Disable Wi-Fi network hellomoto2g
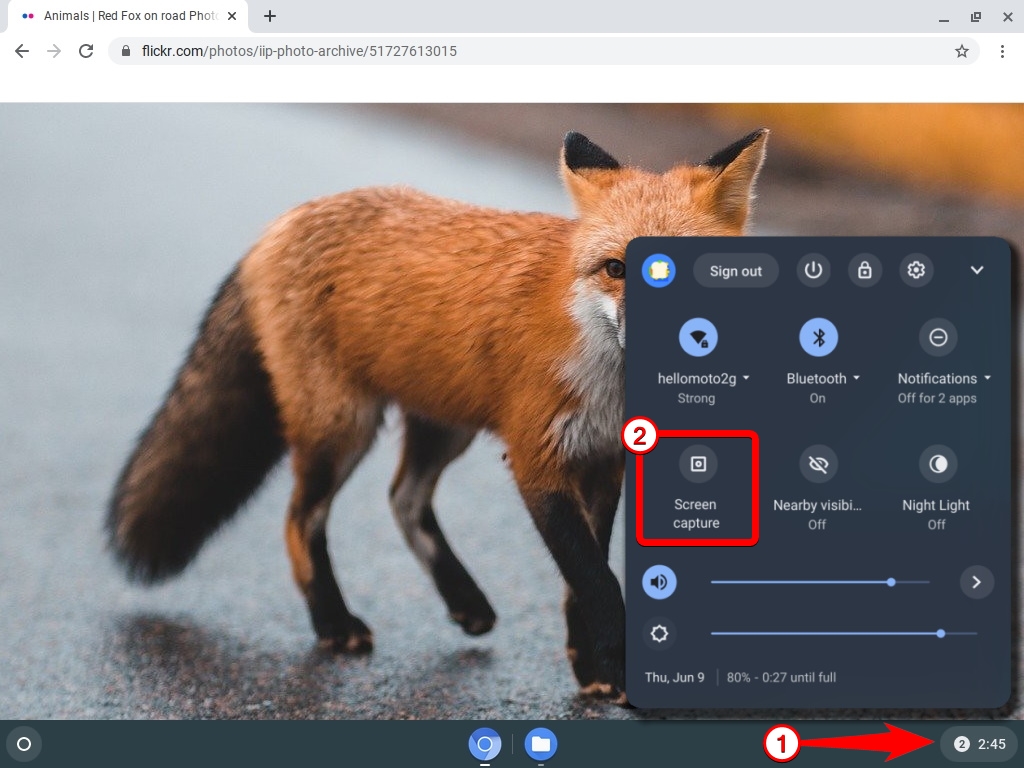Image resolution: width=1024 pixels, height=768 pixels. point(697,337)
